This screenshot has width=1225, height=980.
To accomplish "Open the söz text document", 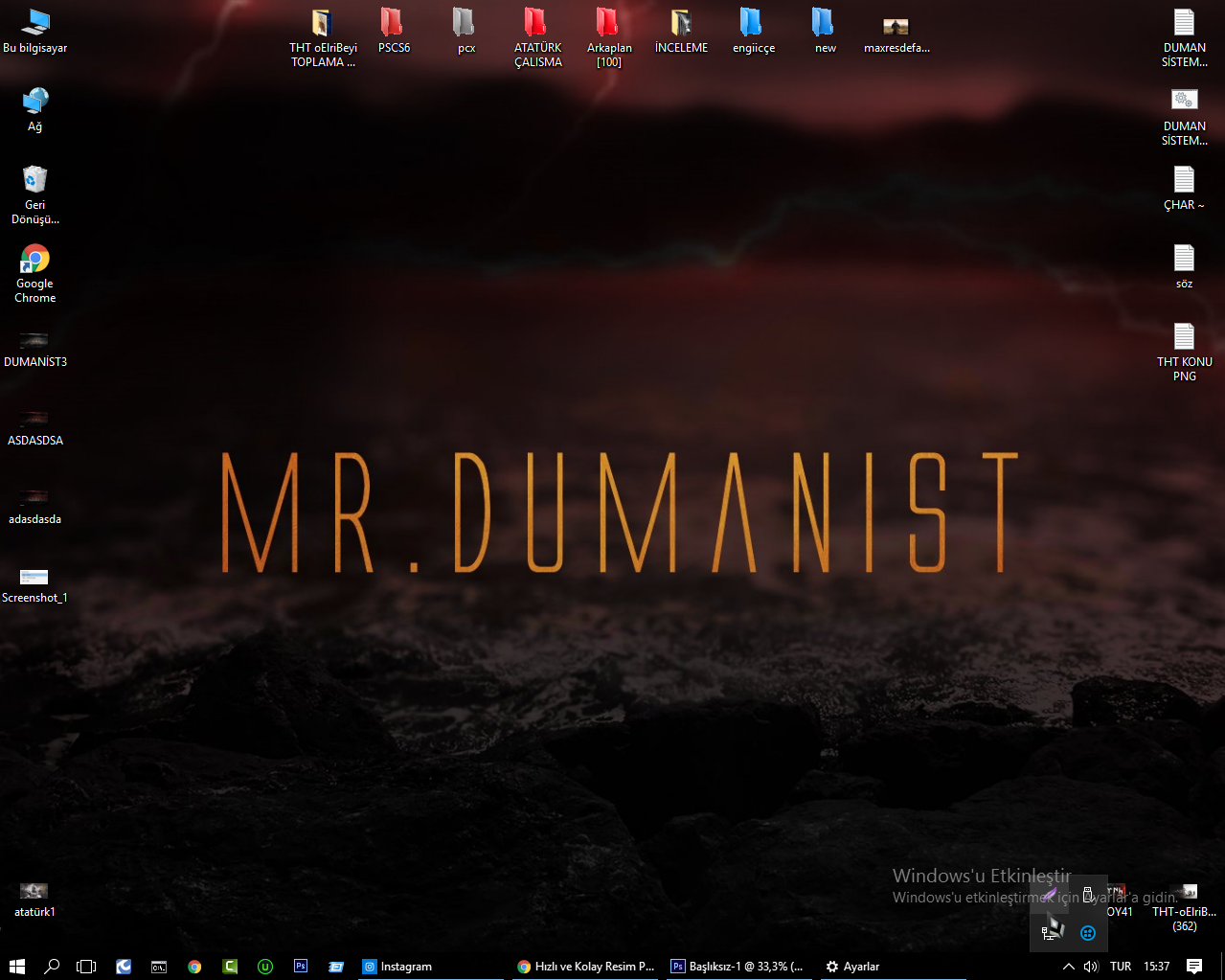I will click(1185, 266).
